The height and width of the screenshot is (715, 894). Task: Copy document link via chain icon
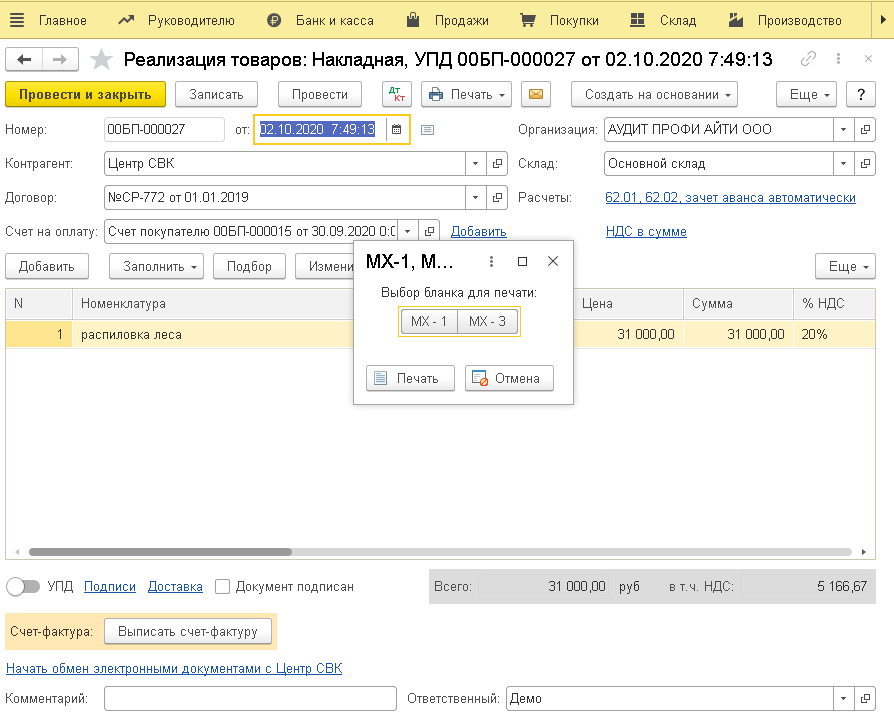(808, 60)
